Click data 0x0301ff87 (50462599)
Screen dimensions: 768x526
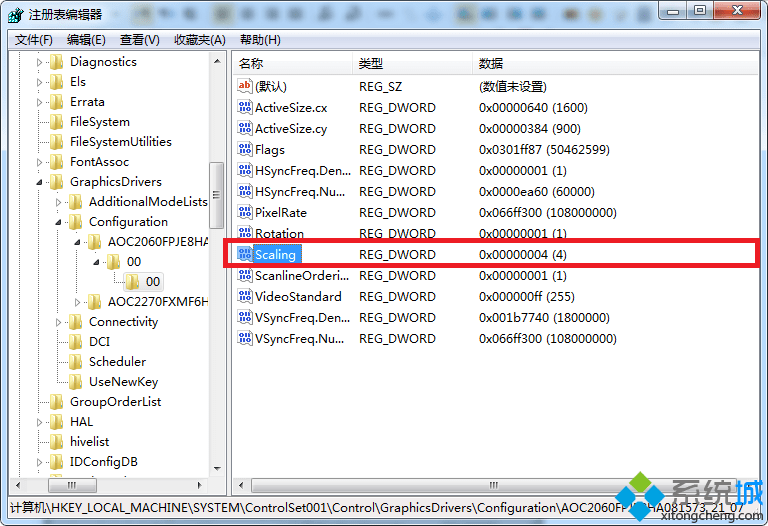(x=544, y=149)
